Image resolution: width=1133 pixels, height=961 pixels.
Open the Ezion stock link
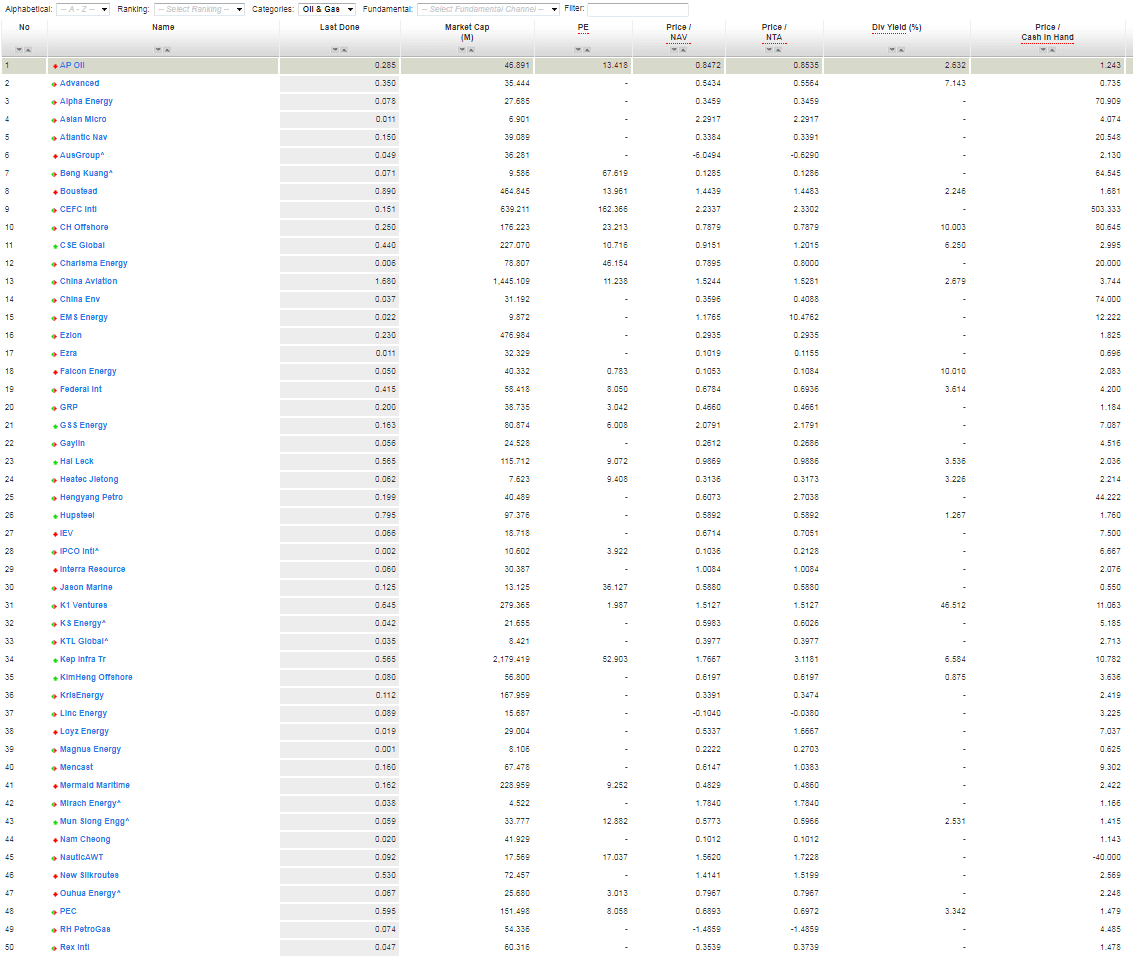[x=71, y=335]
